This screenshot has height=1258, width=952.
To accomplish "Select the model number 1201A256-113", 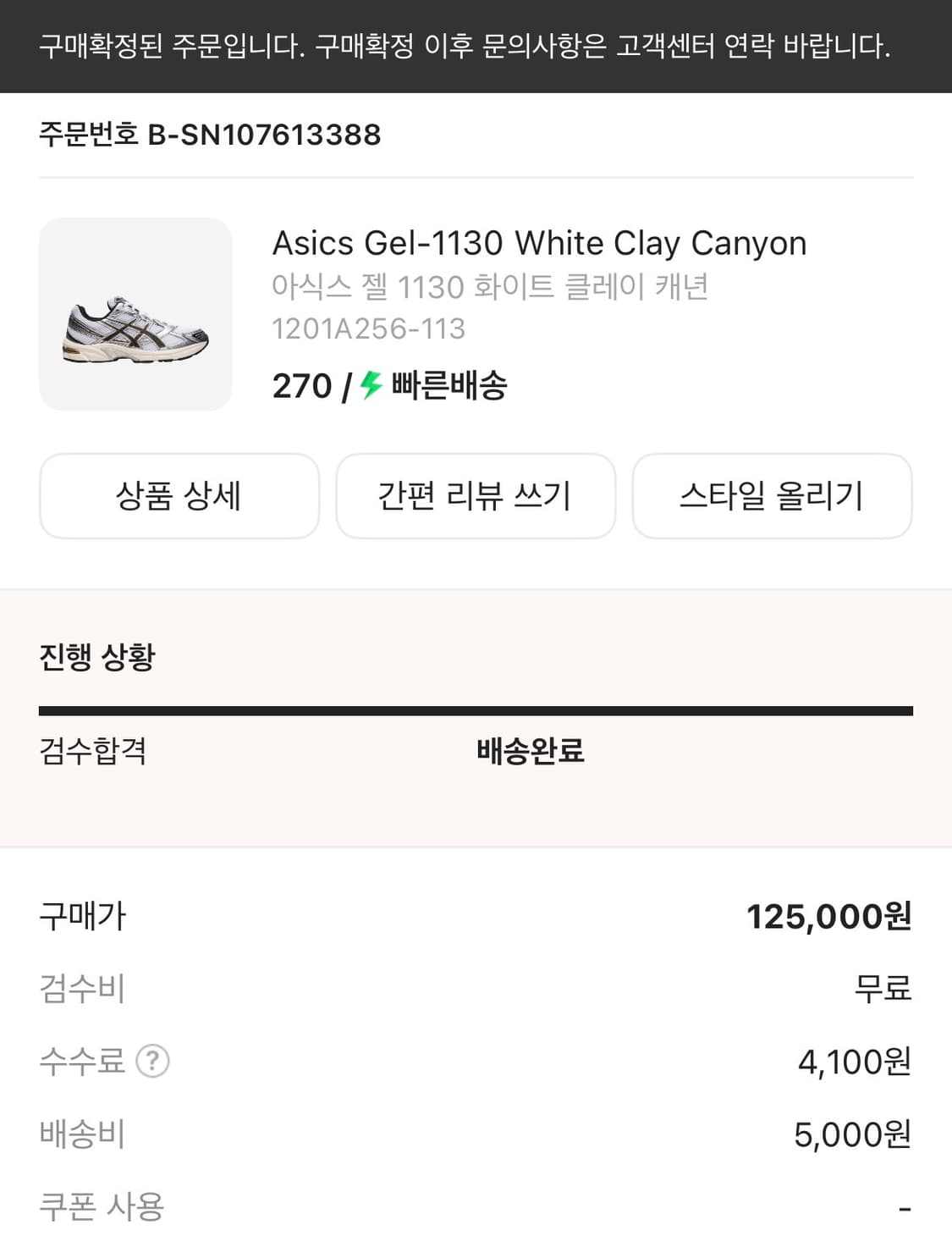I will tap(368, 328).
